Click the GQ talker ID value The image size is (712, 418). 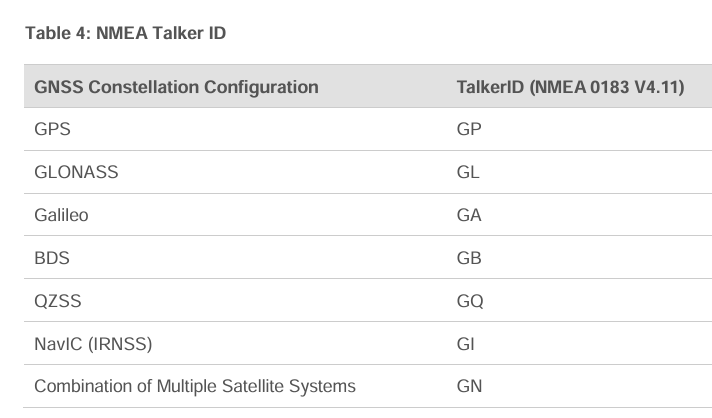[x=470, y=301]
